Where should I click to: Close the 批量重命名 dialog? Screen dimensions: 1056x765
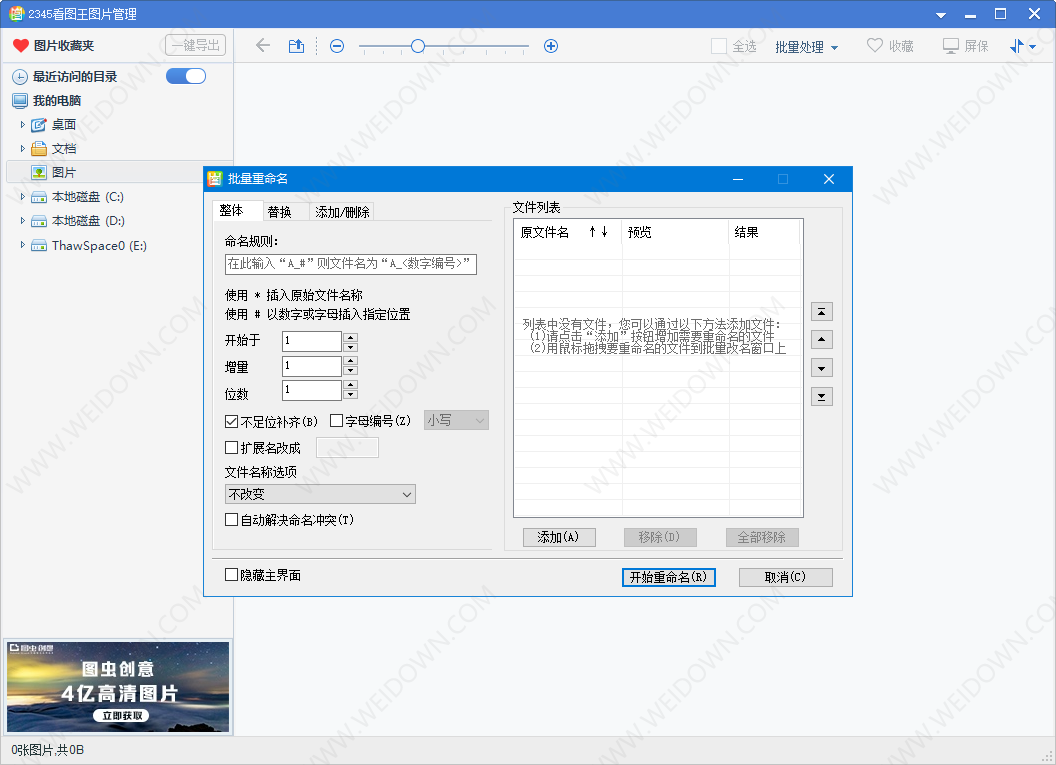coord(829,178)
